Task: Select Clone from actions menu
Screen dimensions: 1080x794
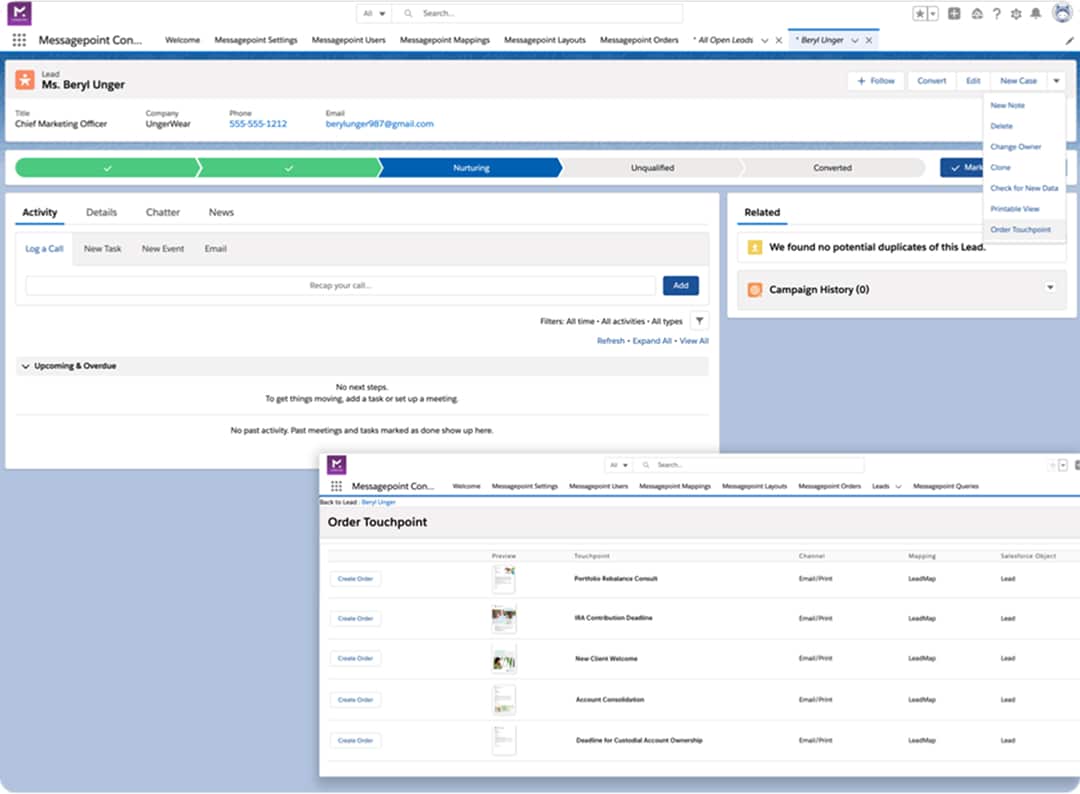Action: click(1000, 167)
